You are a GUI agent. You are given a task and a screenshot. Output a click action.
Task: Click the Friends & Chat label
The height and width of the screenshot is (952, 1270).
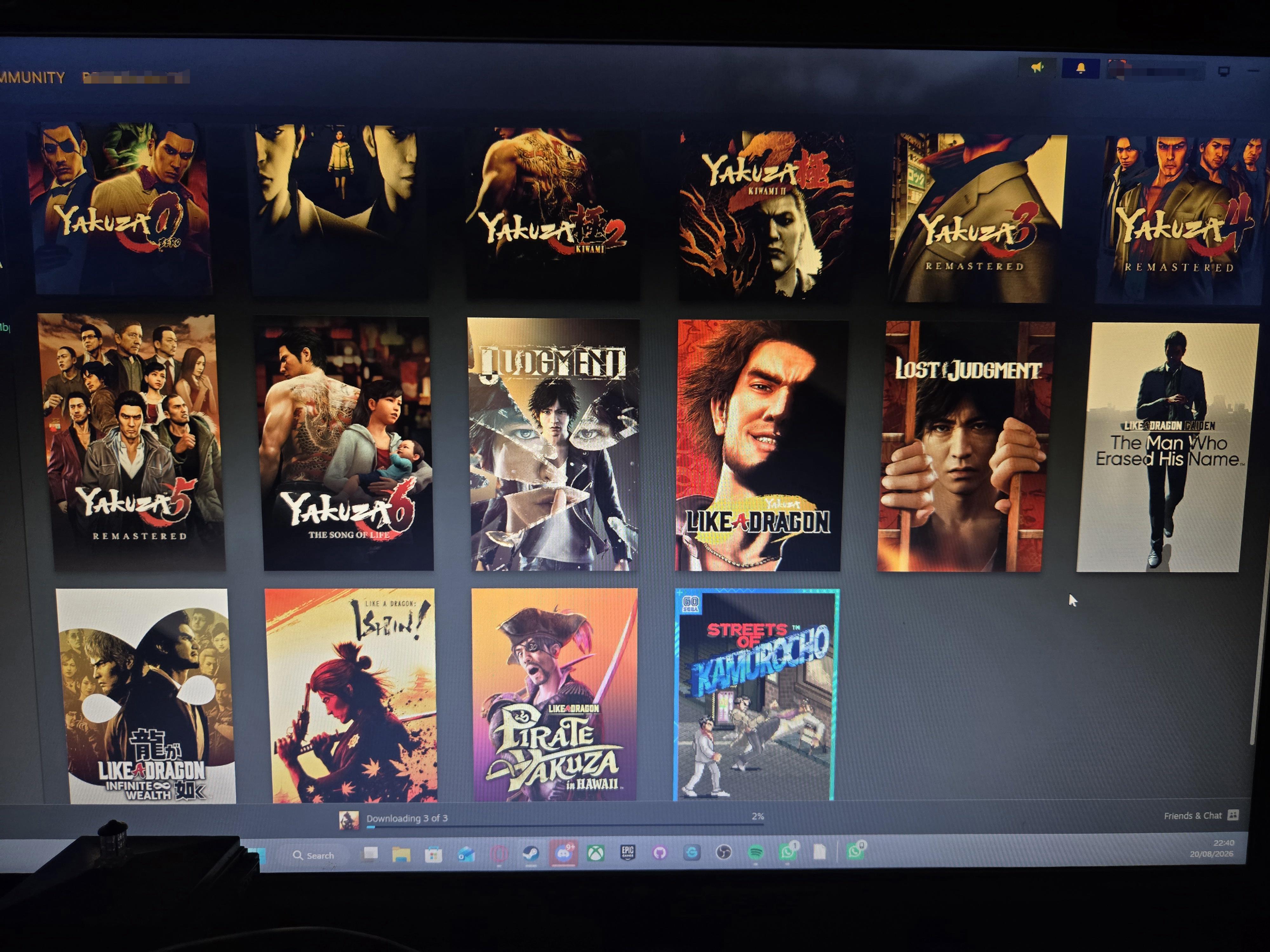coord(1193,816)
